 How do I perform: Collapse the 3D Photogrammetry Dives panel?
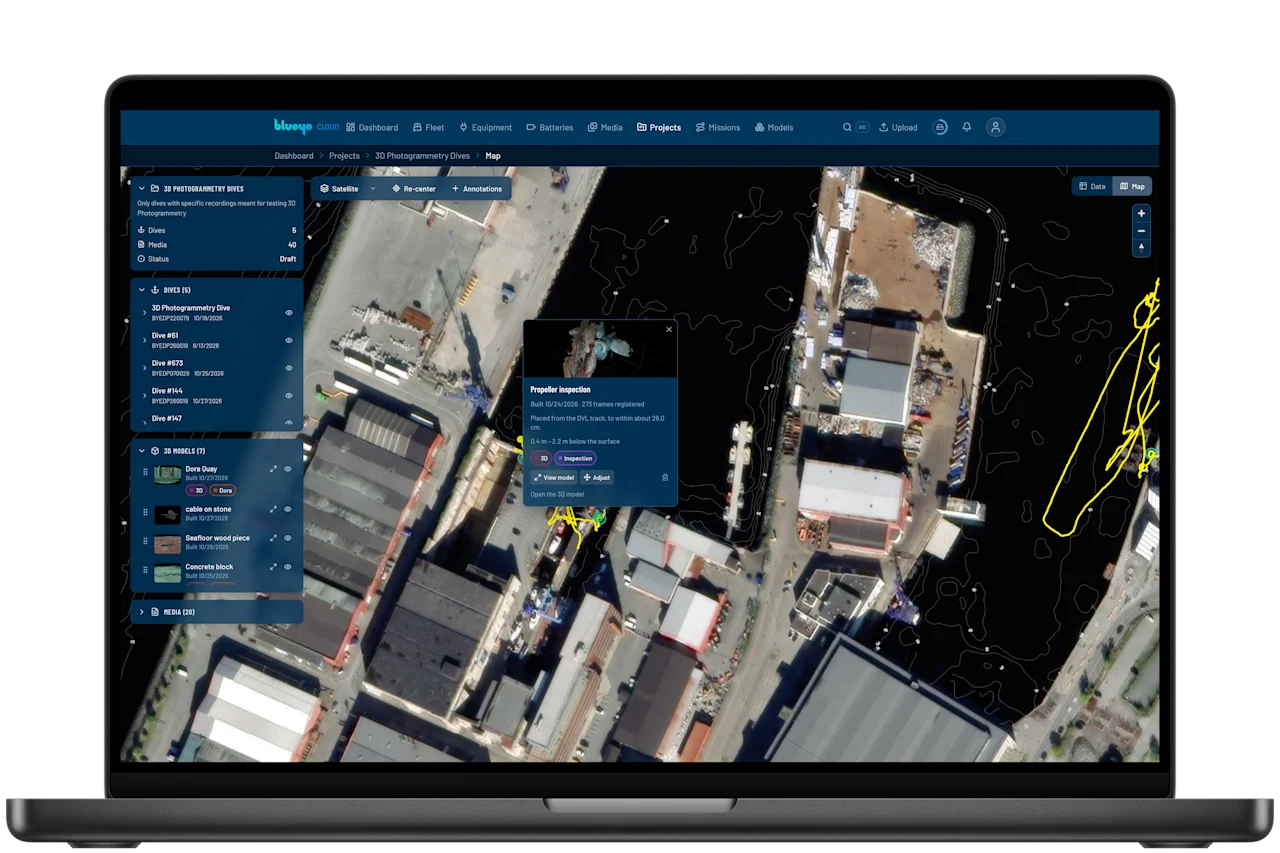[x=142, y=188]
